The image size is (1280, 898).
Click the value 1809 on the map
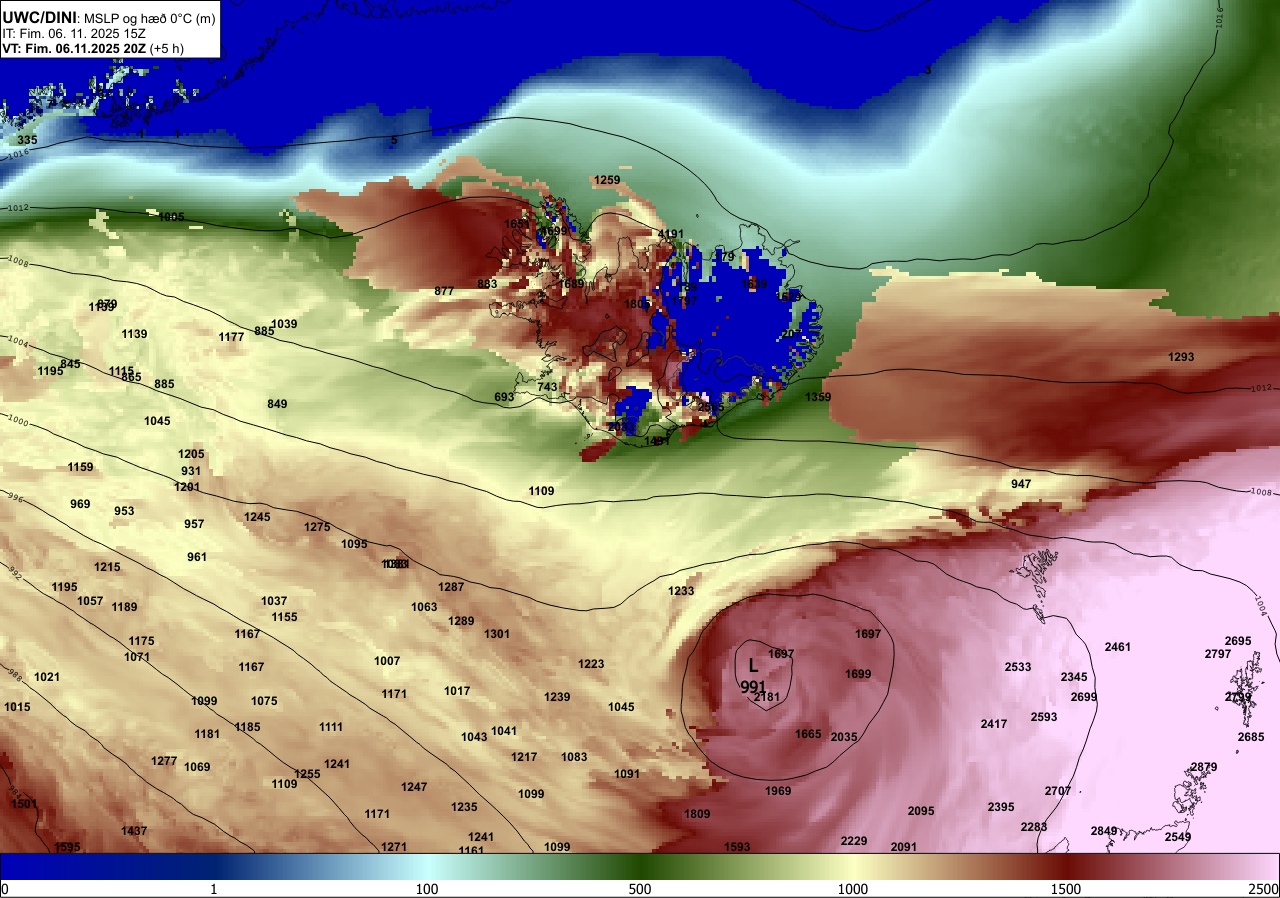[x=697, y=814]
